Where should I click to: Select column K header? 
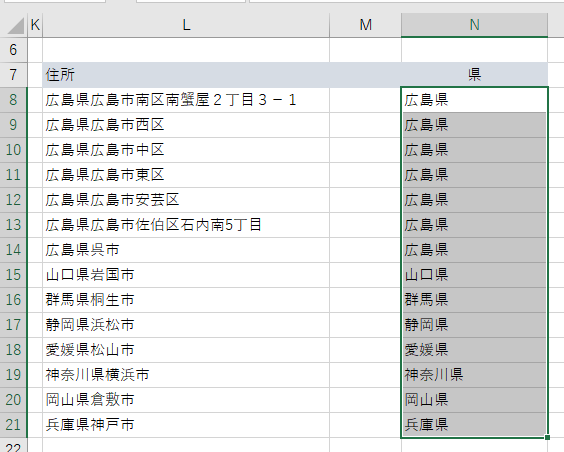tap(35, 25)
